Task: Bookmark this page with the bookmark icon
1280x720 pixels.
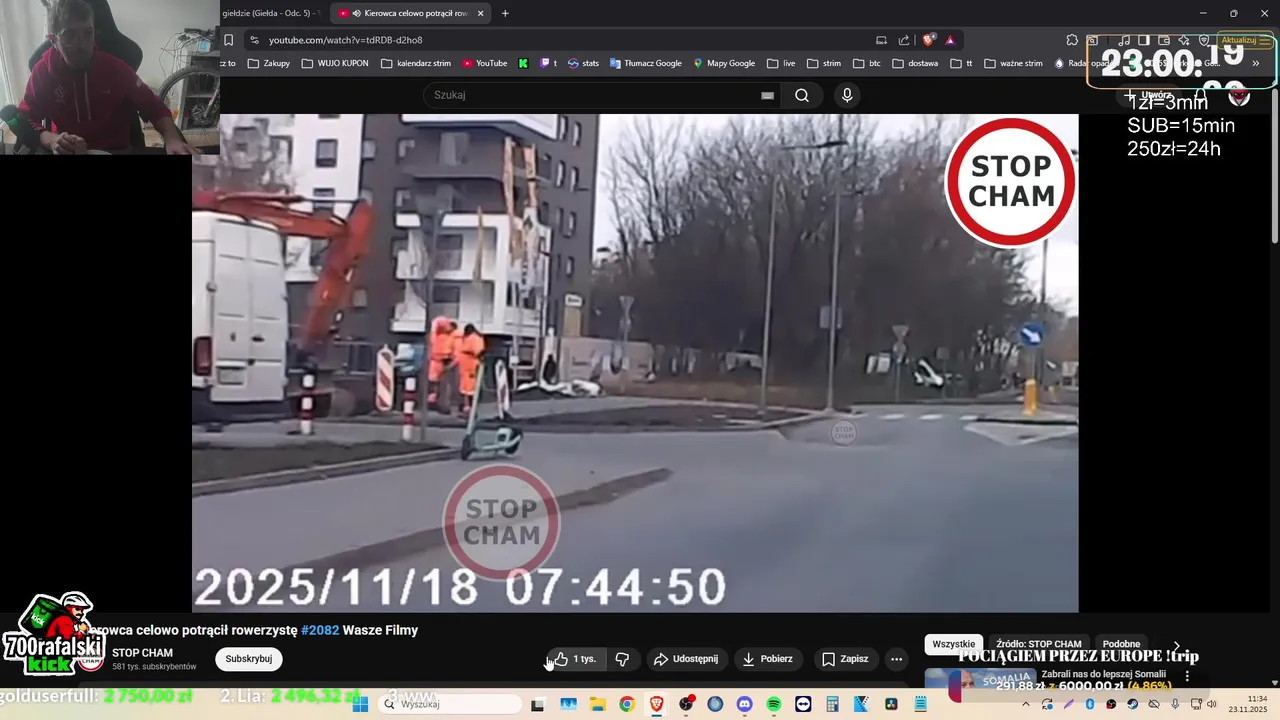Action: click(228, 40)
